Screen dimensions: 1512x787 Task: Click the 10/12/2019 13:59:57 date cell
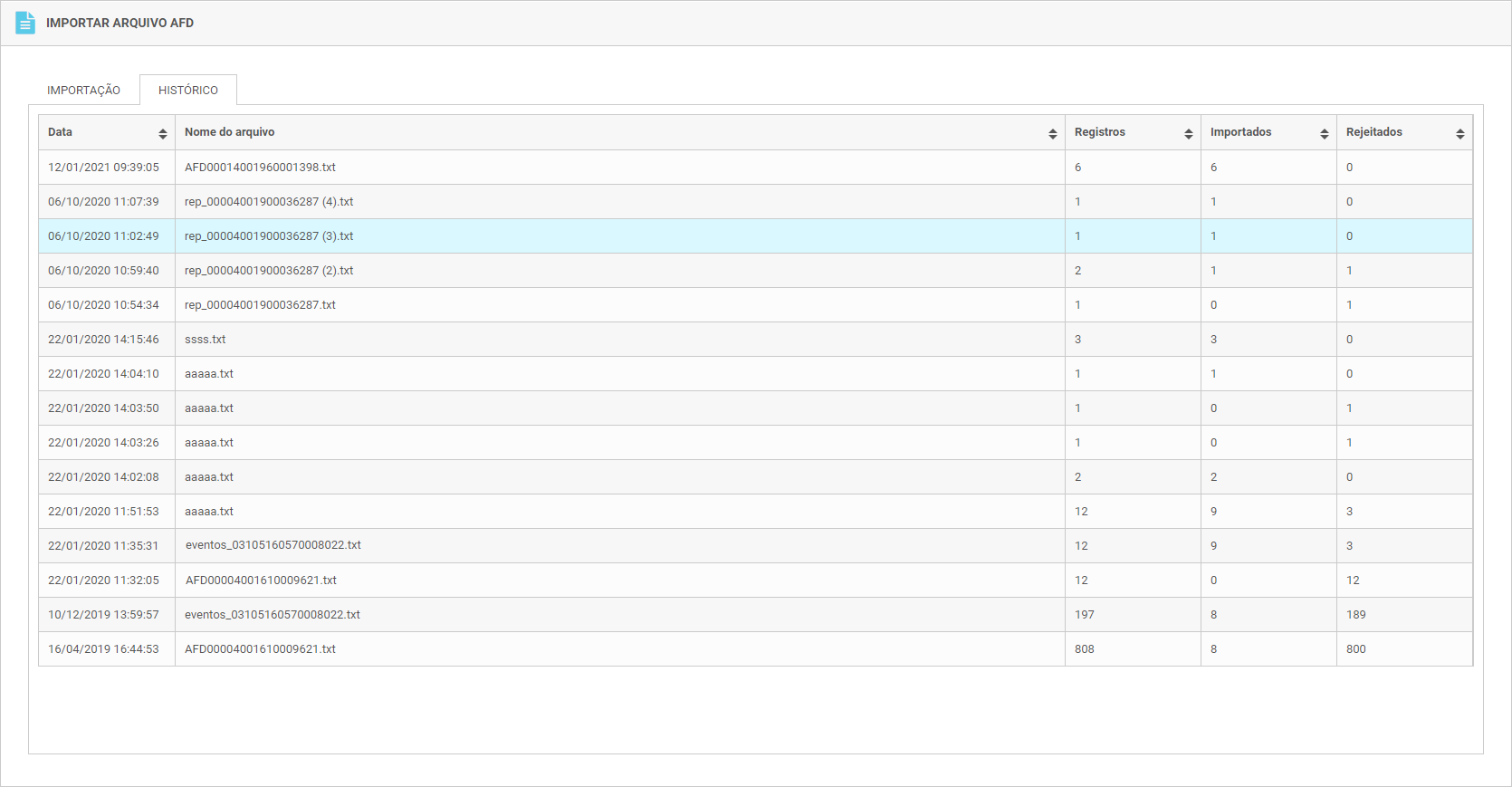[103, 615]
